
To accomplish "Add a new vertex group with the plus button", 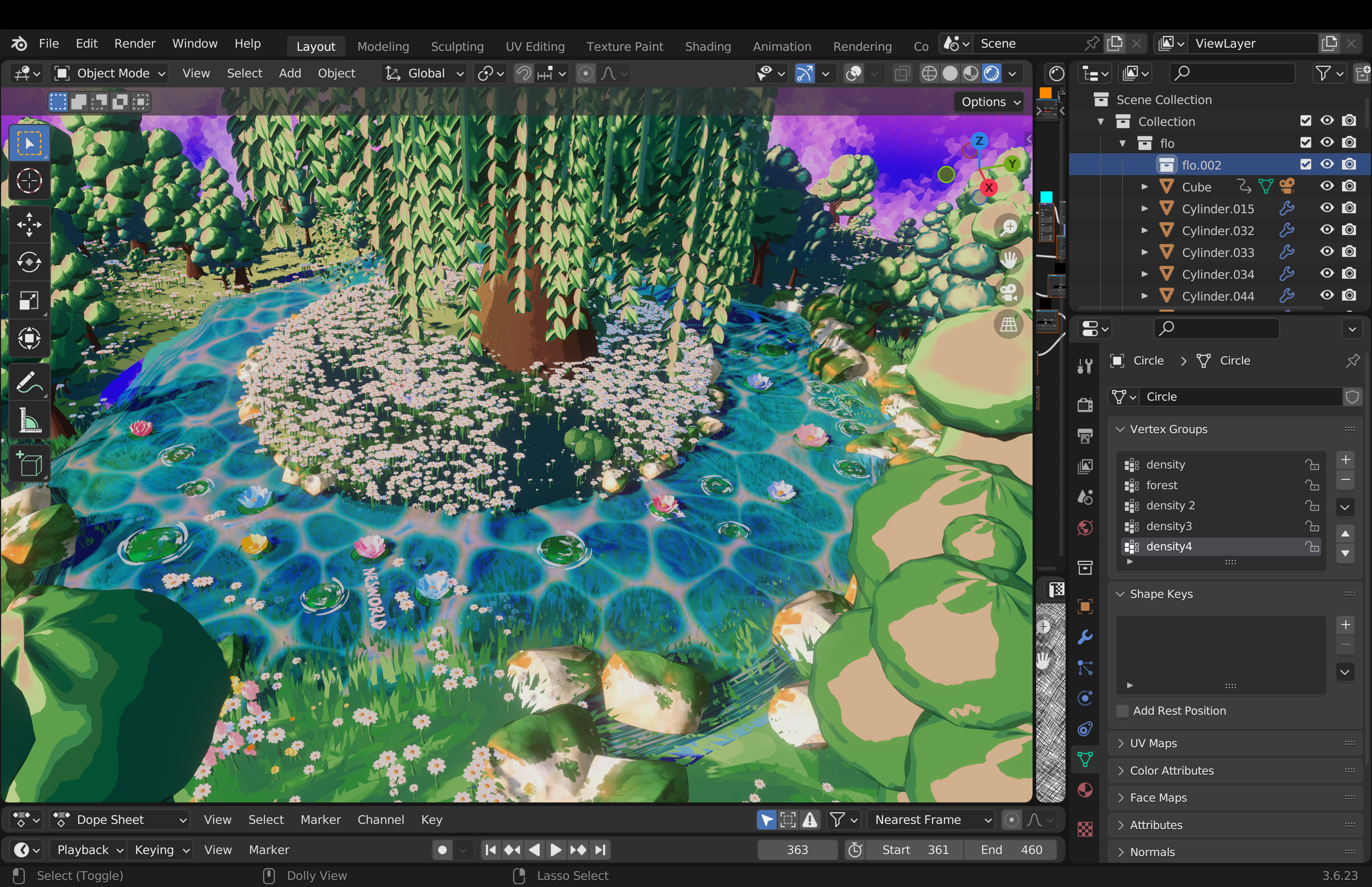I will tap(1345, 459).
